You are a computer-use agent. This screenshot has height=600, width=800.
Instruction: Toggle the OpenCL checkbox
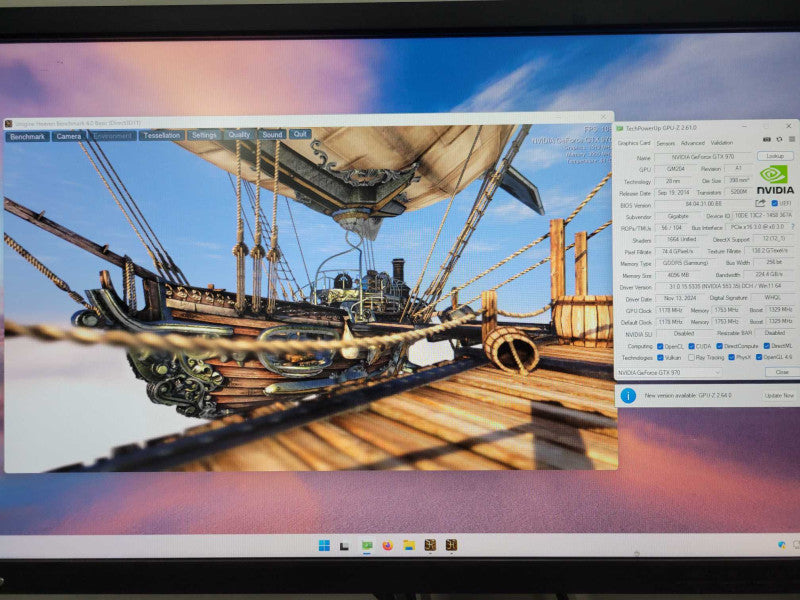pyautogui.click(x=660, y=346)
